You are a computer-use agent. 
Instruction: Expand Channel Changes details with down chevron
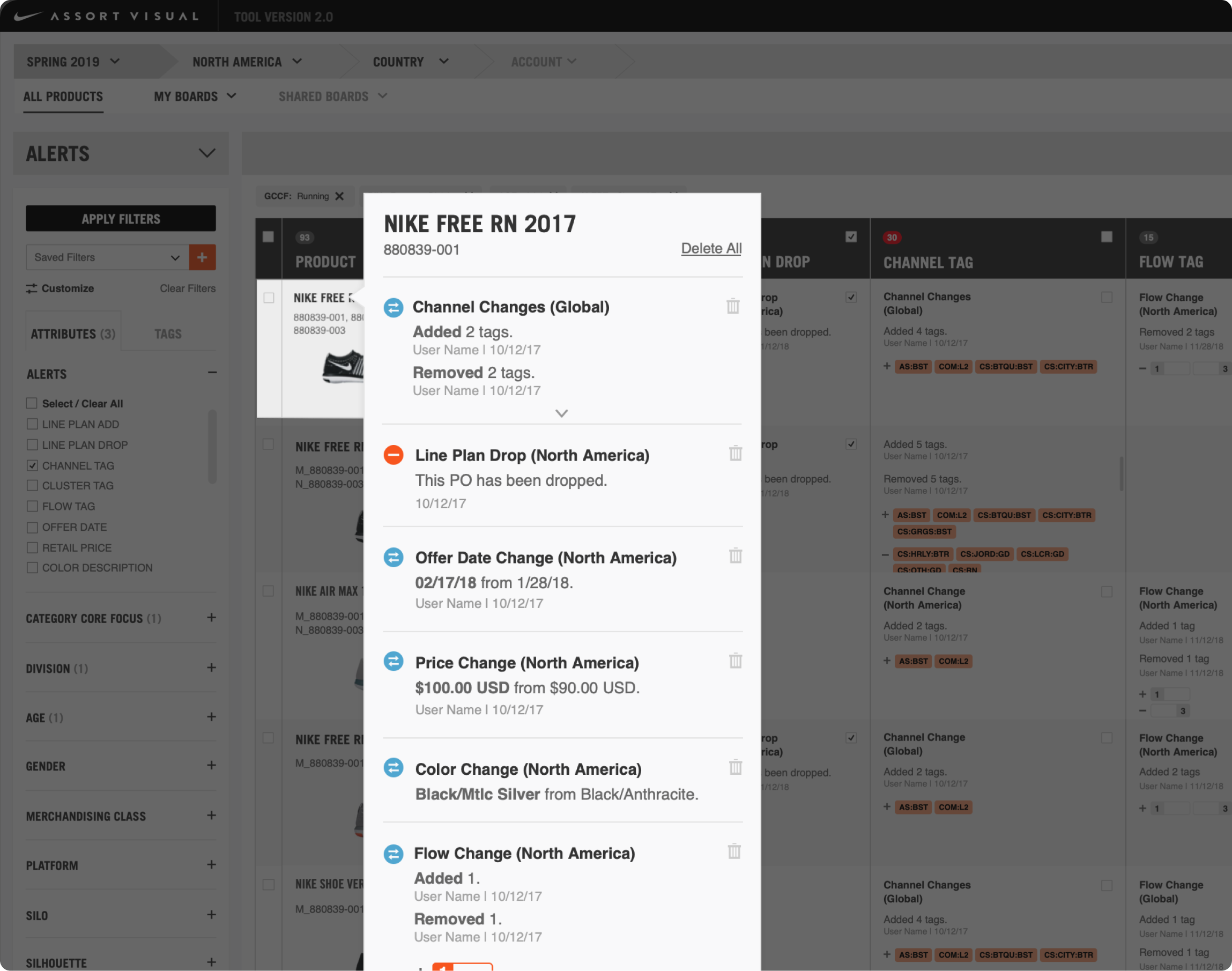[561, 413]
